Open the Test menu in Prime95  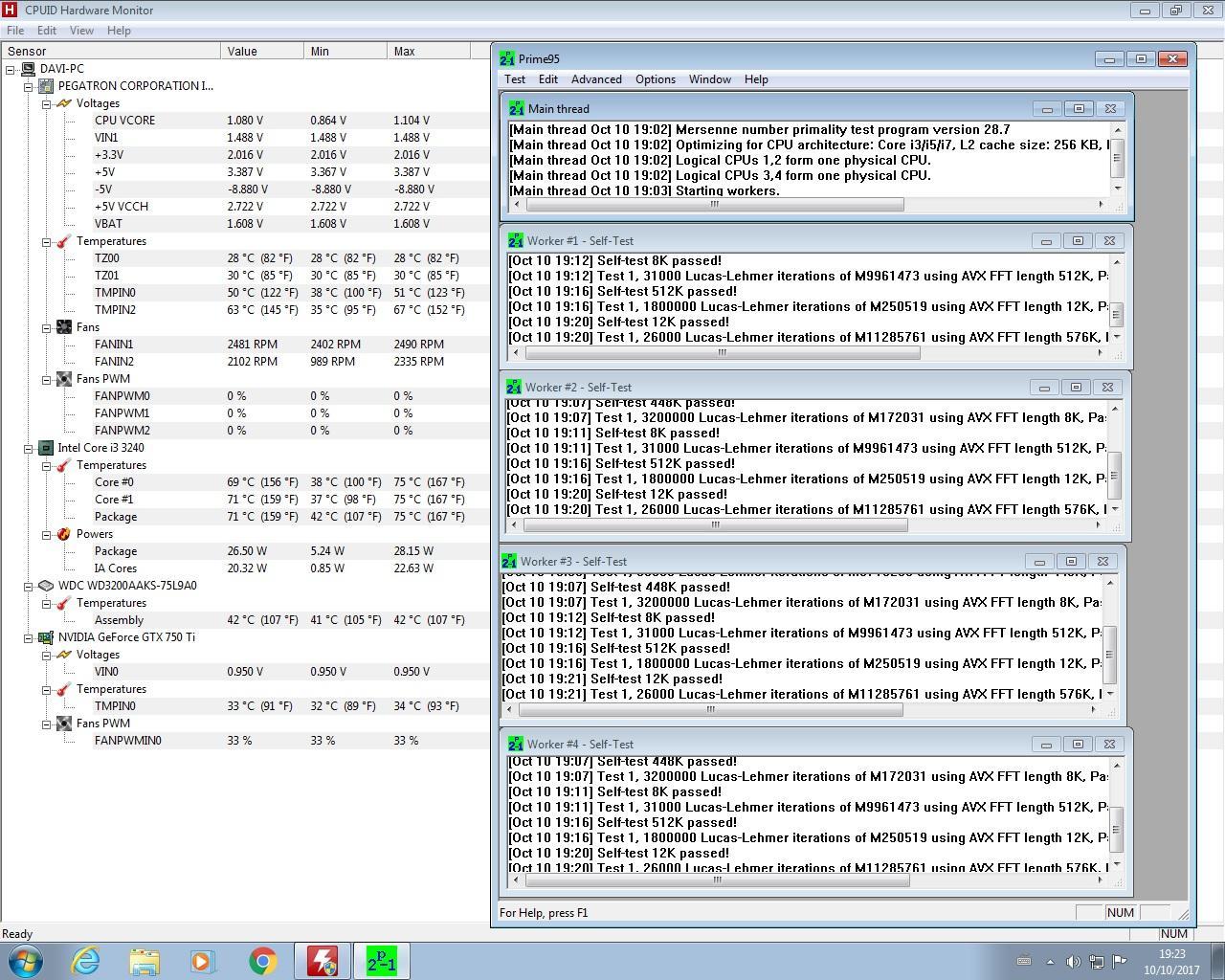pyautogui.click(x=515, y=79)
